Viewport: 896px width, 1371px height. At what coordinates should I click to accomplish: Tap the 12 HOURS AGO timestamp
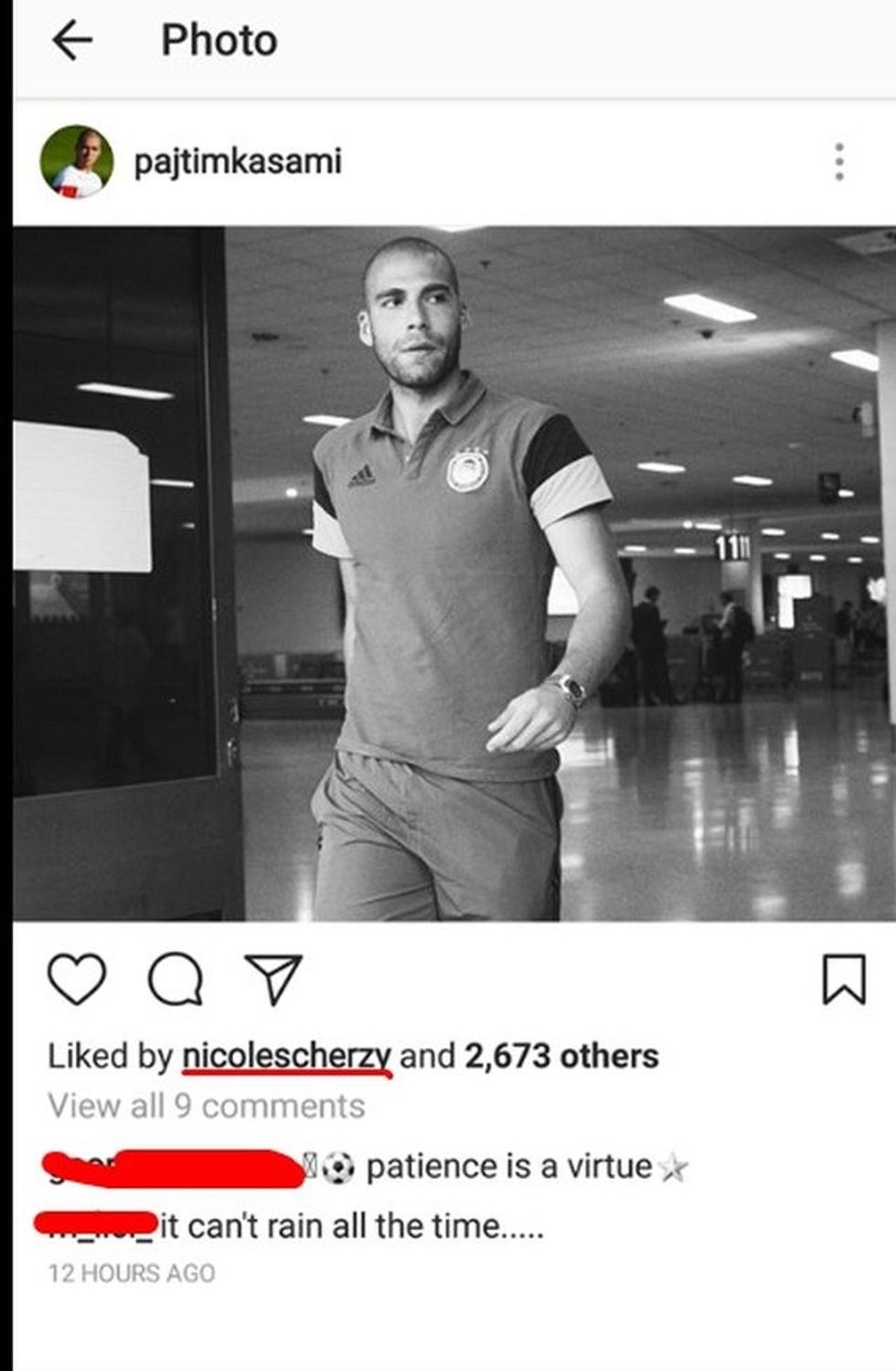pyautogui.click(x=132, y=1273)
